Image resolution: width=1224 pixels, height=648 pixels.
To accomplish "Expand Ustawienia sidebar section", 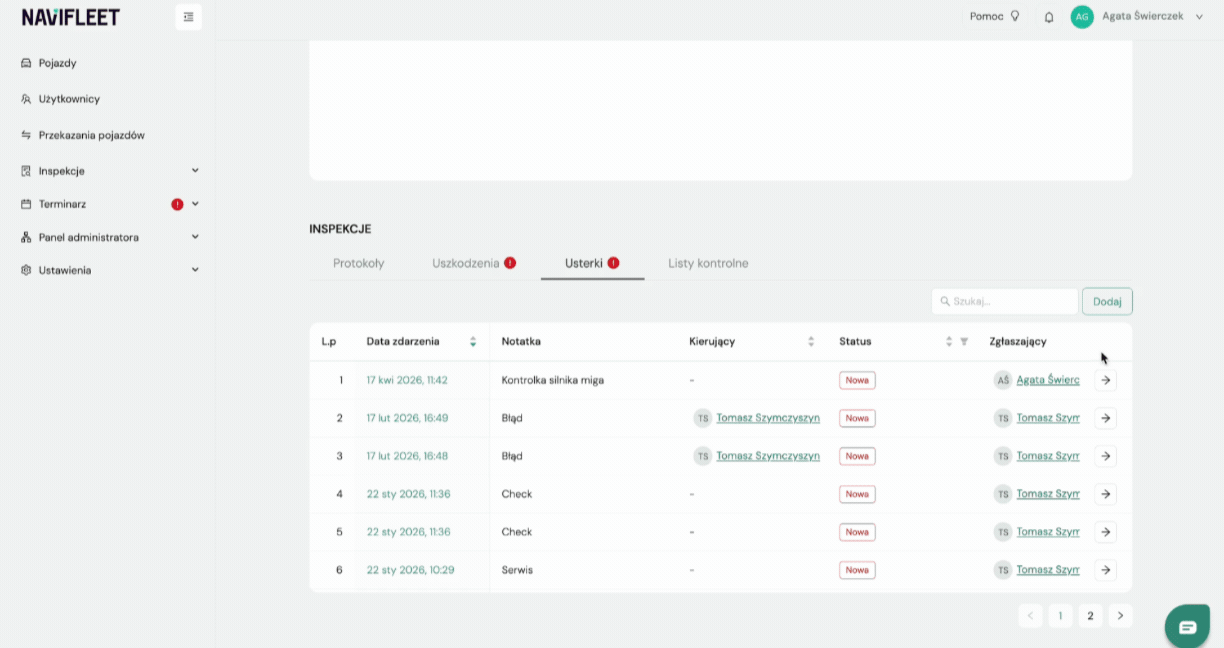I will click(110, 270).
